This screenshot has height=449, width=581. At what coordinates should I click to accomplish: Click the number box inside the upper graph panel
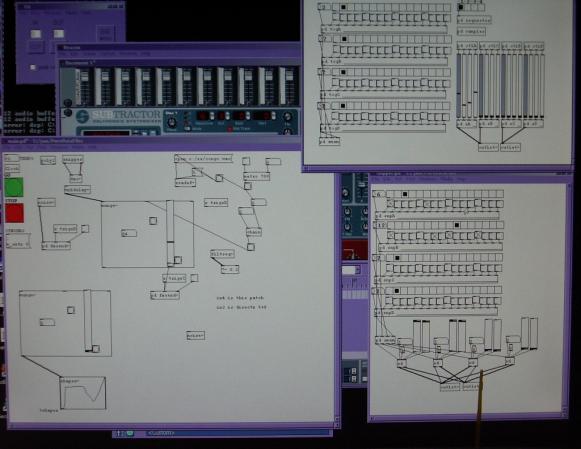click(129, 233)
